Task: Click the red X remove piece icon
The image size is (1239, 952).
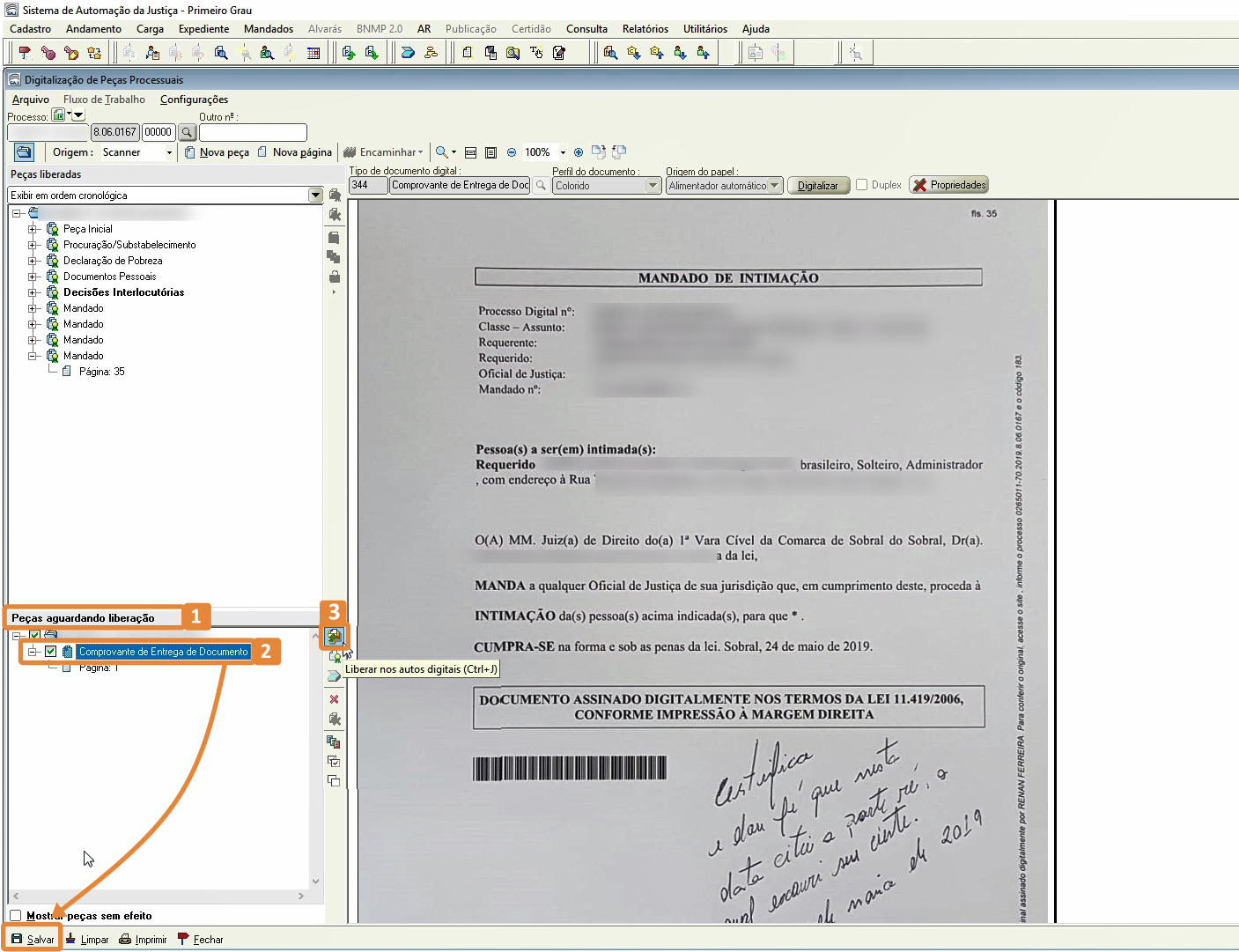Action: point(334,699)
